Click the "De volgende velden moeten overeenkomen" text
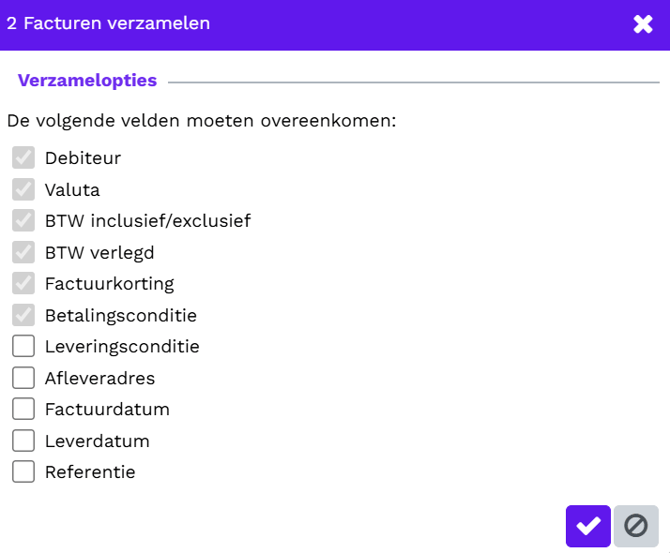 (x=201, y=121)
